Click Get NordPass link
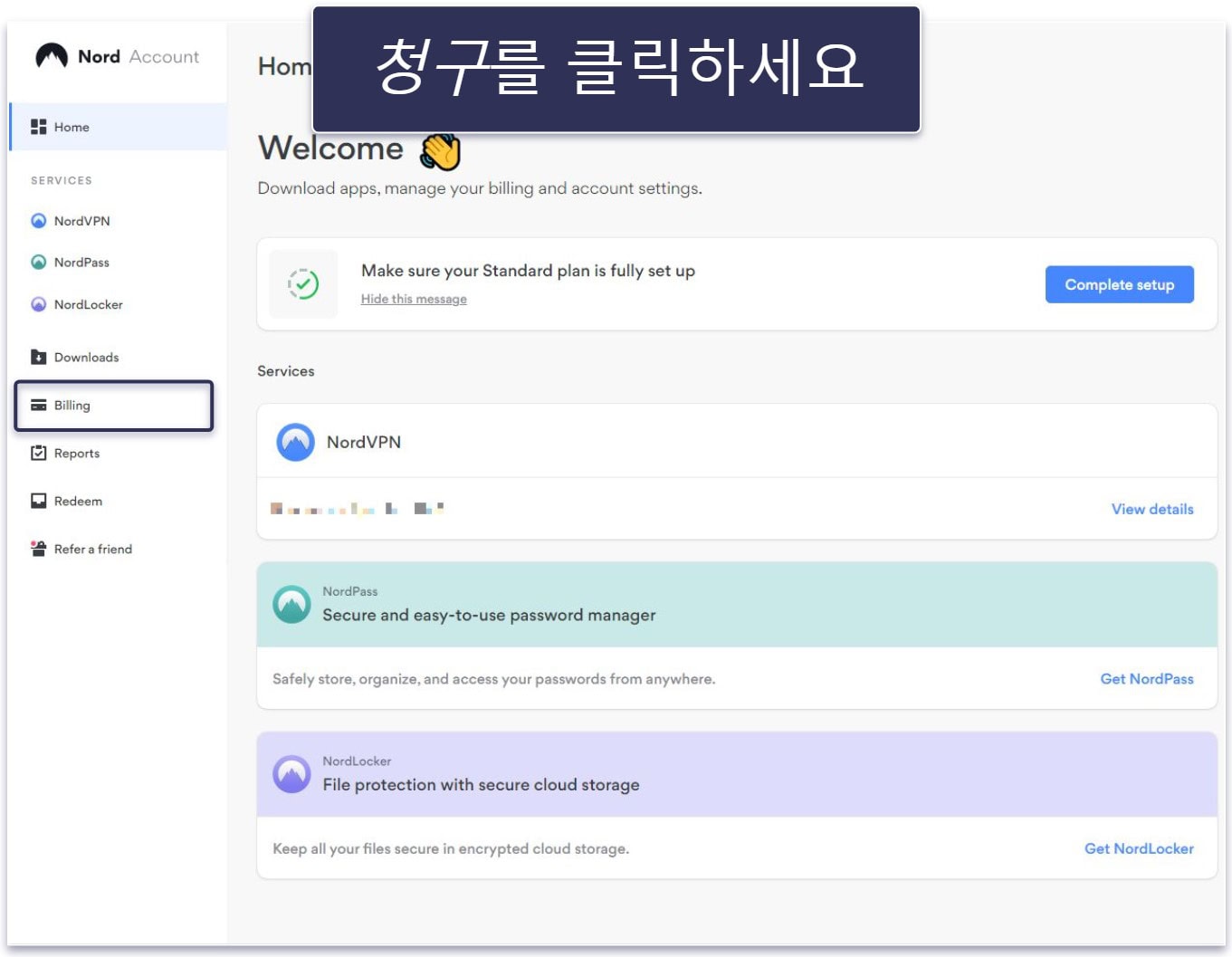 tap(1147, 679)
